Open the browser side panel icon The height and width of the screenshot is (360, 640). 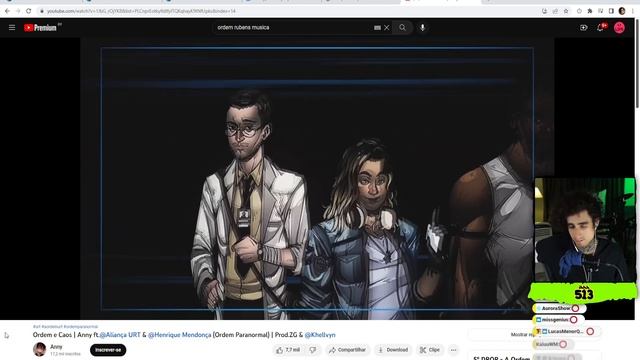pos(611,11)
